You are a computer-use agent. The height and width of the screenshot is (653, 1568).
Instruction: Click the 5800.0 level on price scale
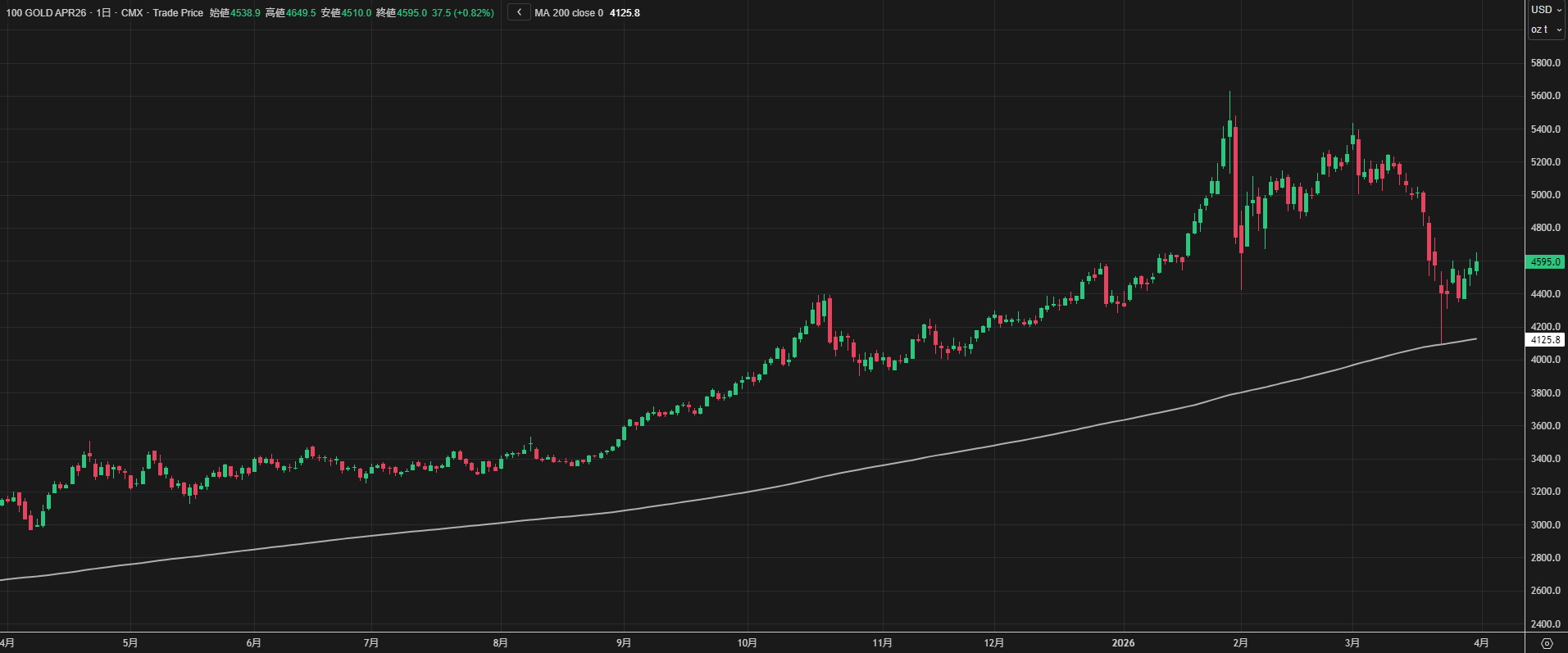1545,63
